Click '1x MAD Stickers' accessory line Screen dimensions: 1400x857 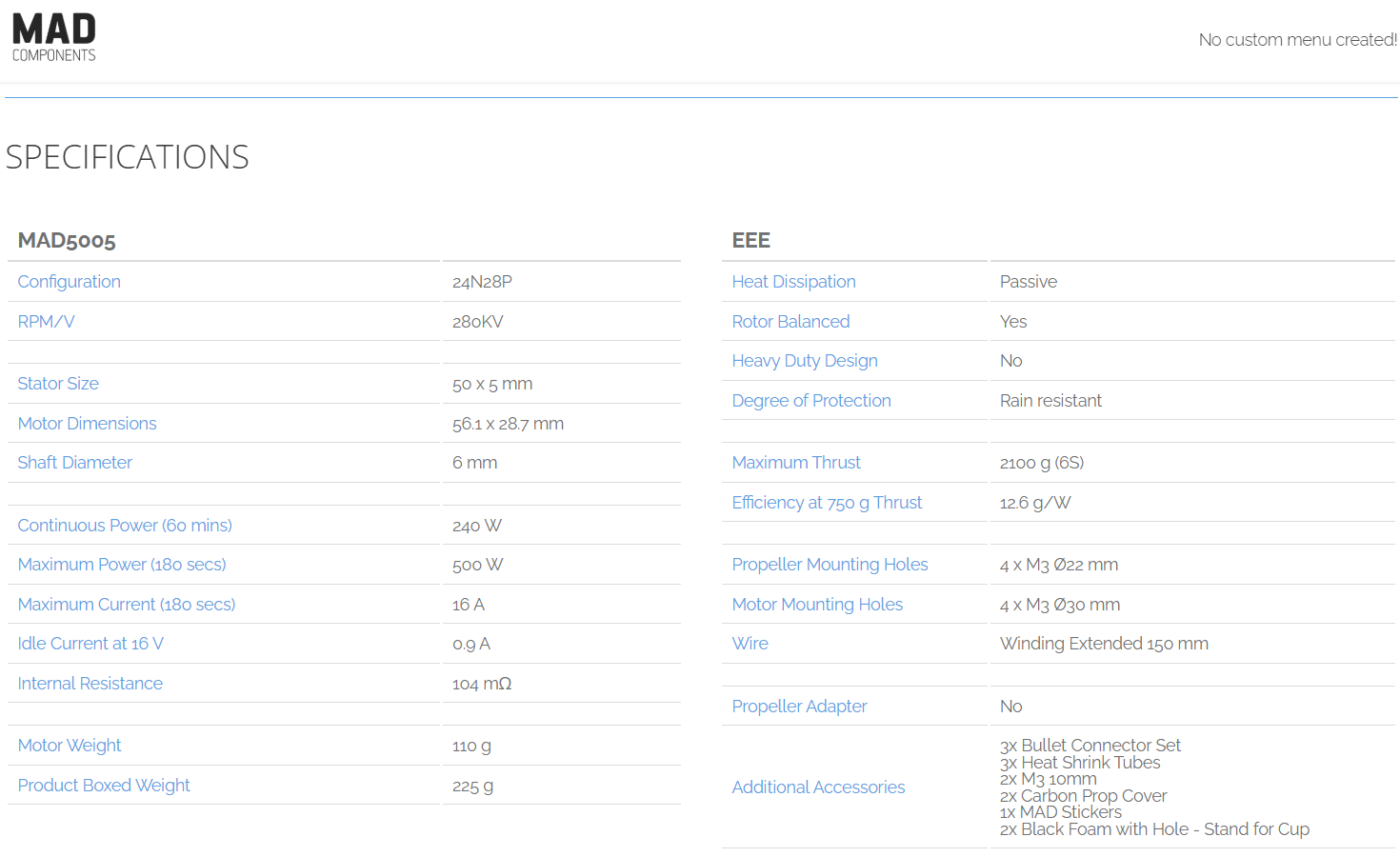(1061, 812)
